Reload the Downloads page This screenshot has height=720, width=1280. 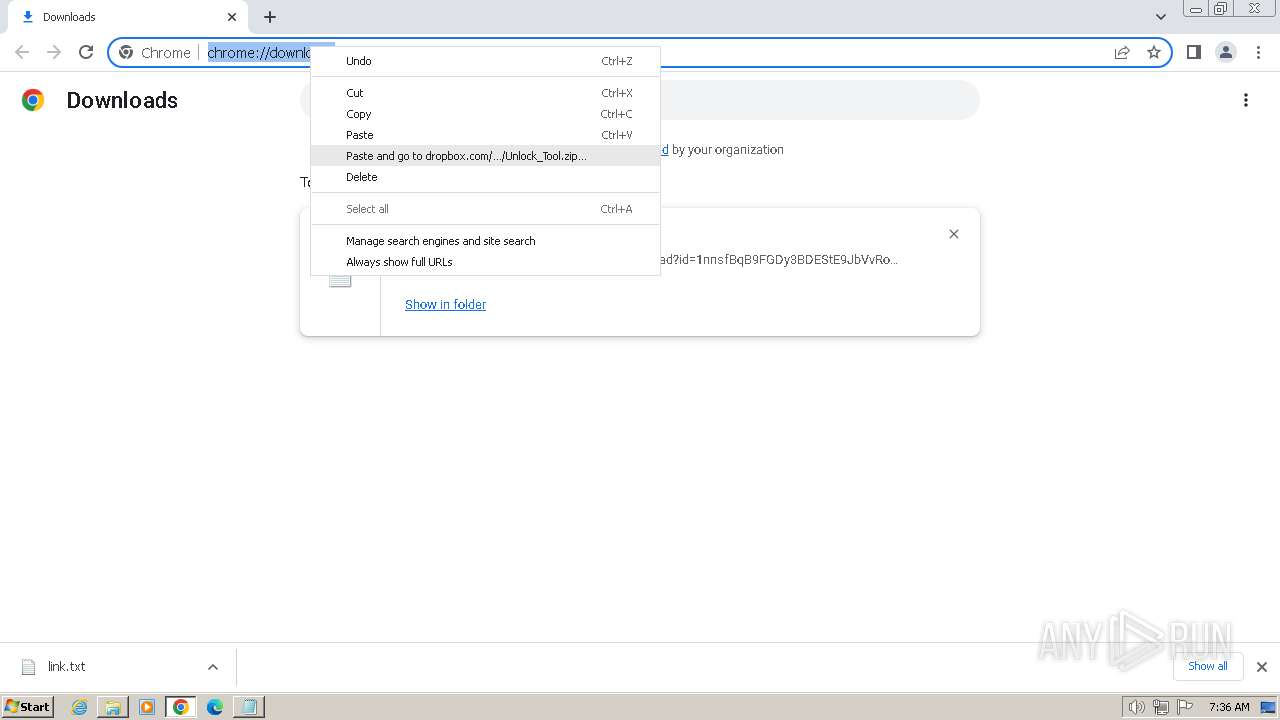(x=86, y=52)
